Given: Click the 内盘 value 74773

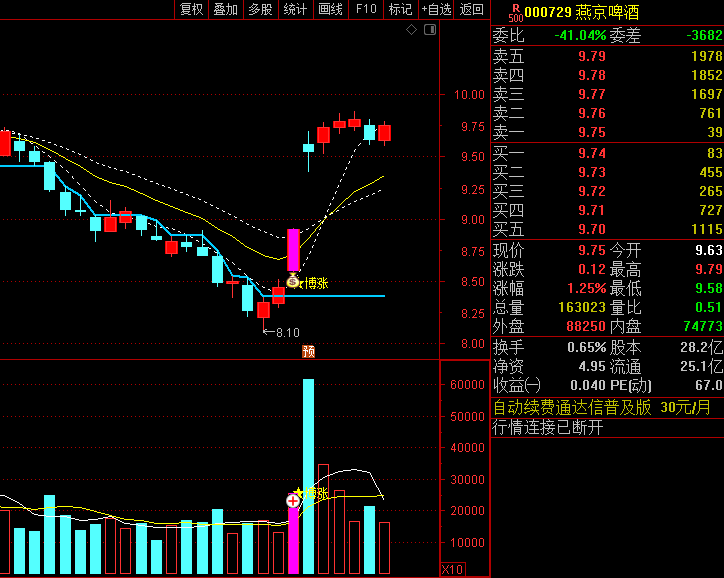Looking at the screenshot, I should coord(703,327).
